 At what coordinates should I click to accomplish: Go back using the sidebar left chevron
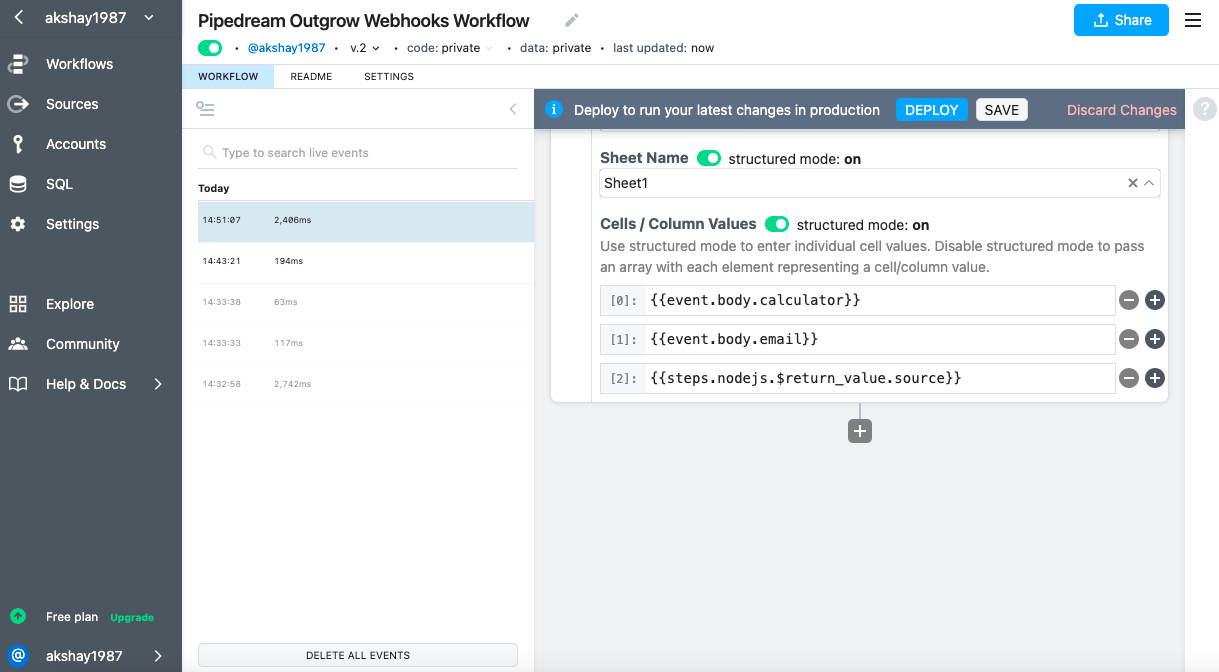[19, 17]
